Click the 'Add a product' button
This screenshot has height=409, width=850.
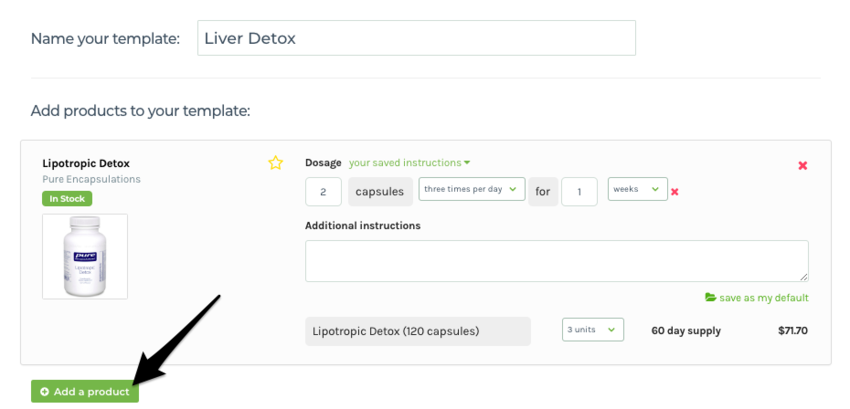tap(85, 392)
